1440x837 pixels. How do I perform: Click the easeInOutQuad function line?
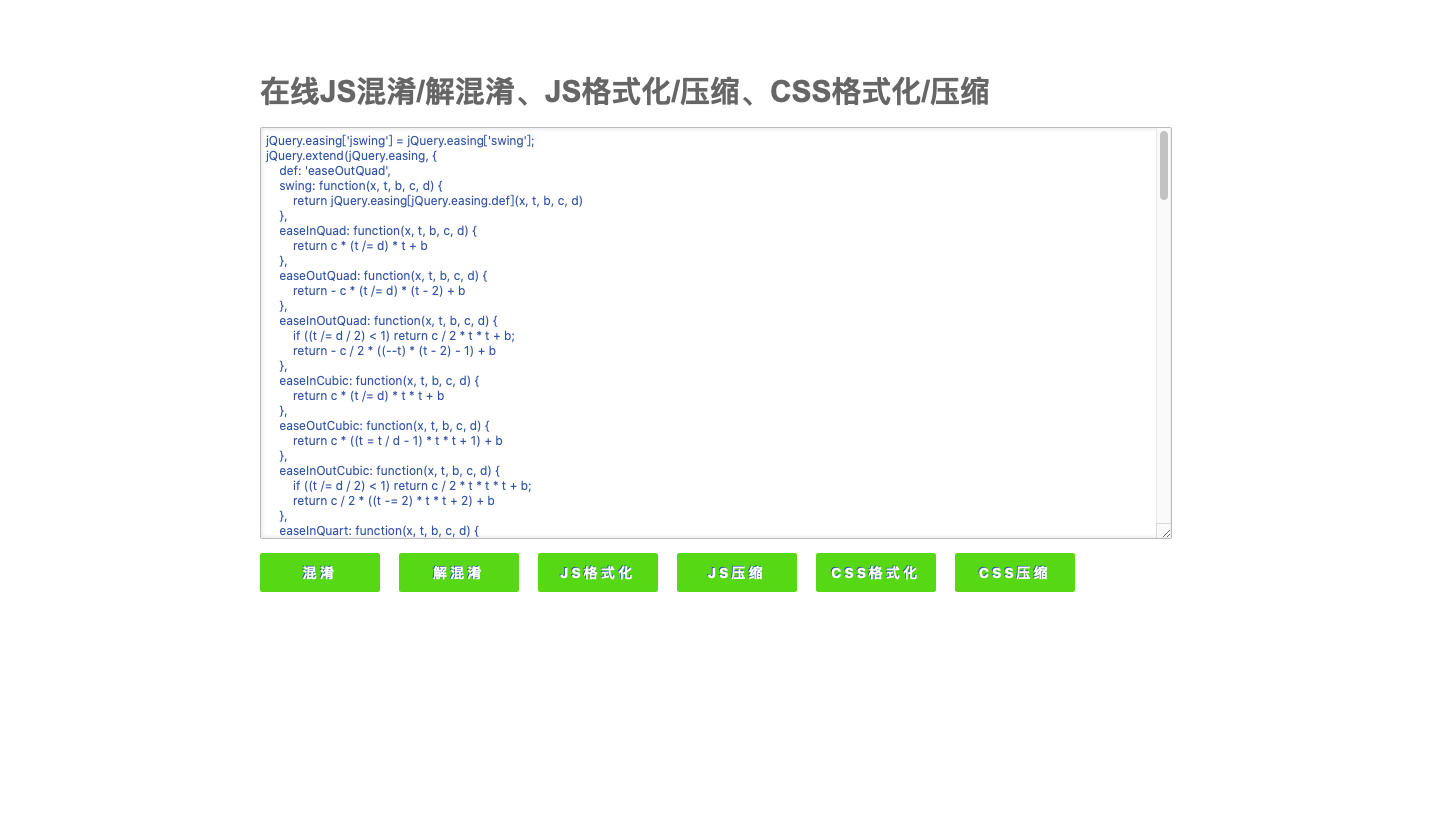click(388, 321)
